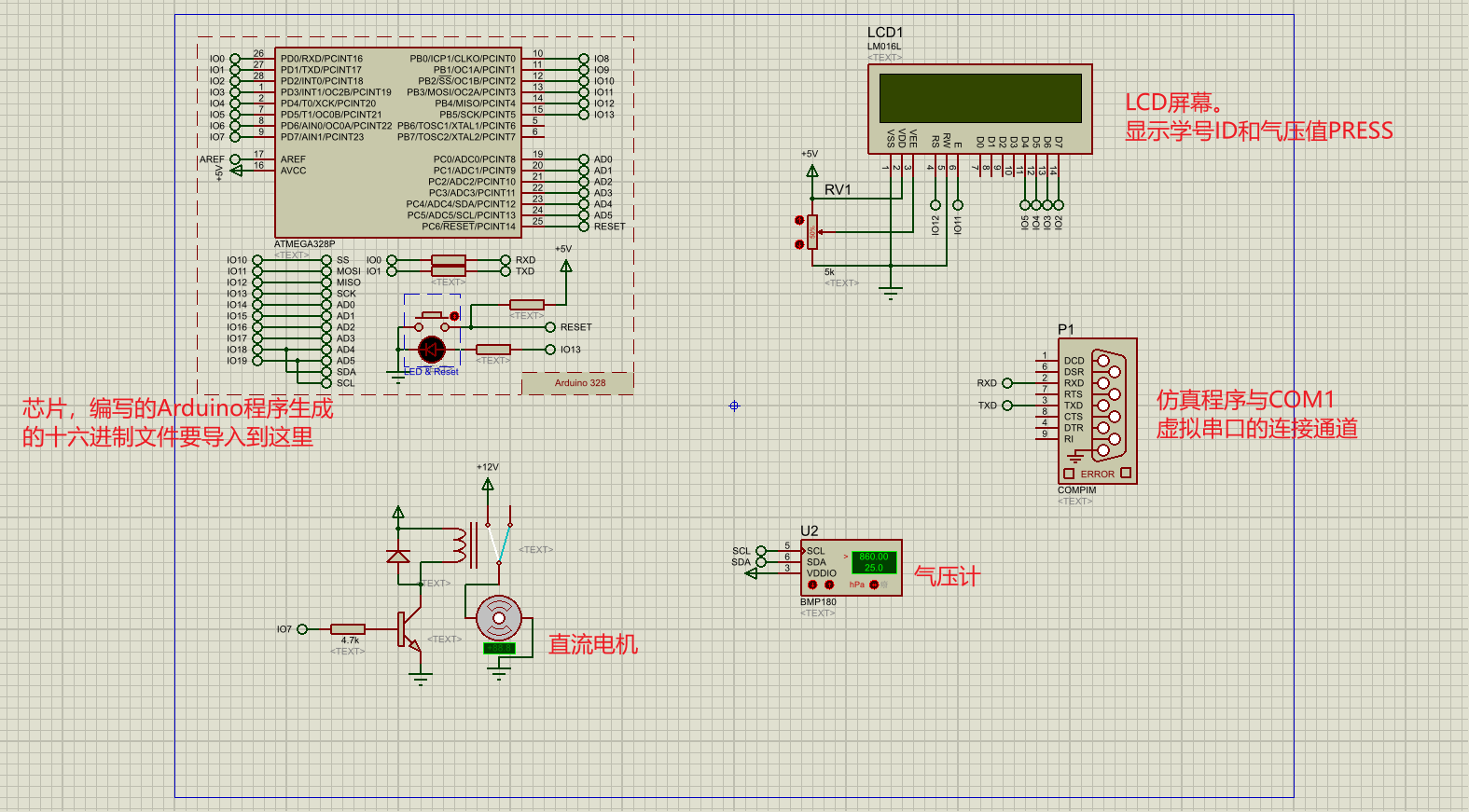Image resolution: width=1469 pixels, height=812 pixels.
Task: Click the relay coil symbol
Action: (459, 545)
